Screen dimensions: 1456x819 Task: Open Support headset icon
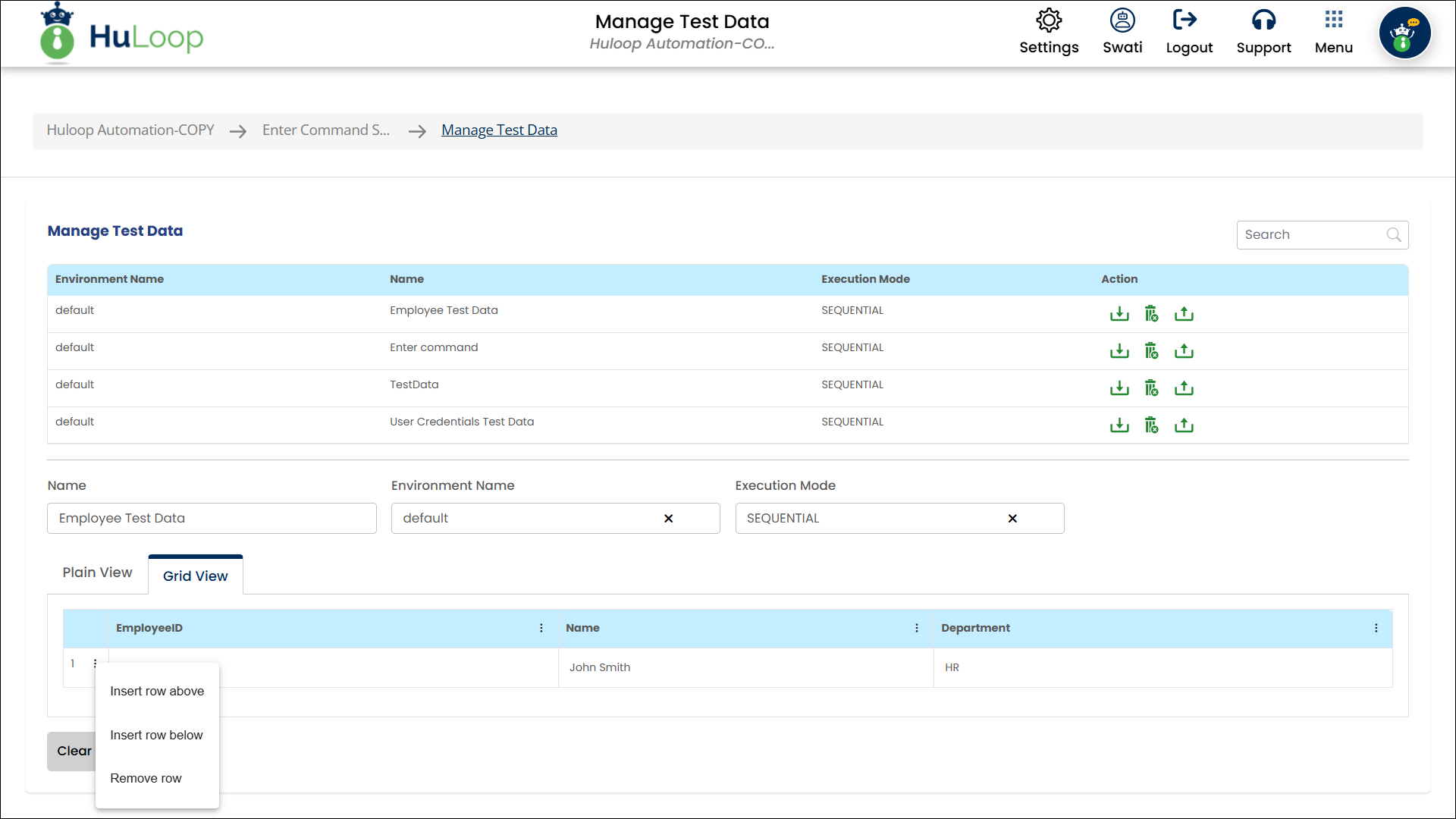(1263, 20)
